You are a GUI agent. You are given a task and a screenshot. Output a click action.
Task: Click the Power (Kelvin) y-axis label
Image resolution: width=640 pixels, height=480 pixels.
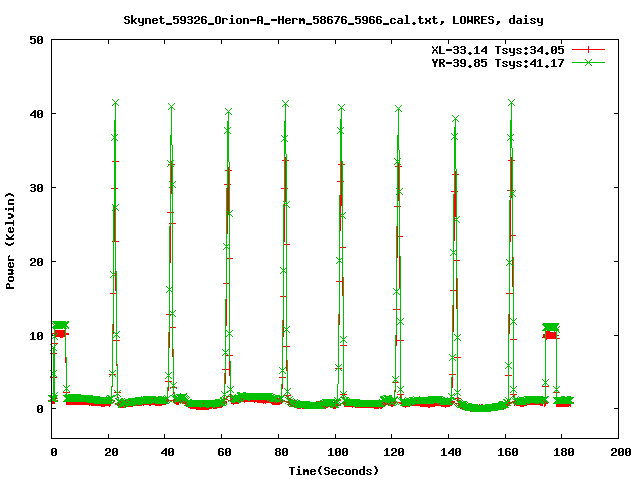click(x=10, y=241)
